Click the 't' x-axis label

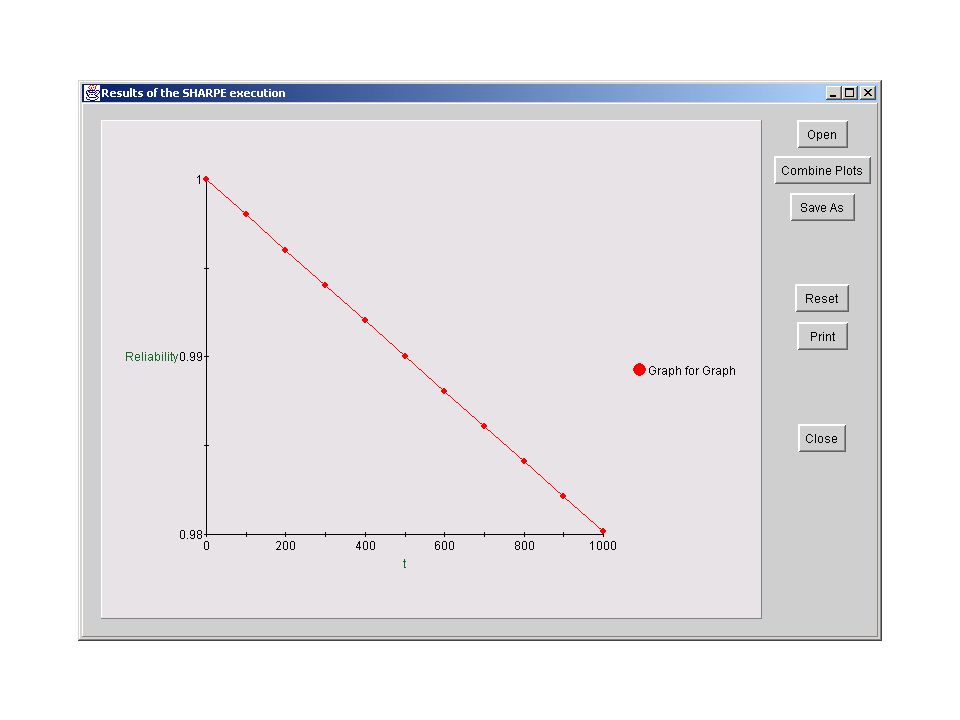click(404, 563)
